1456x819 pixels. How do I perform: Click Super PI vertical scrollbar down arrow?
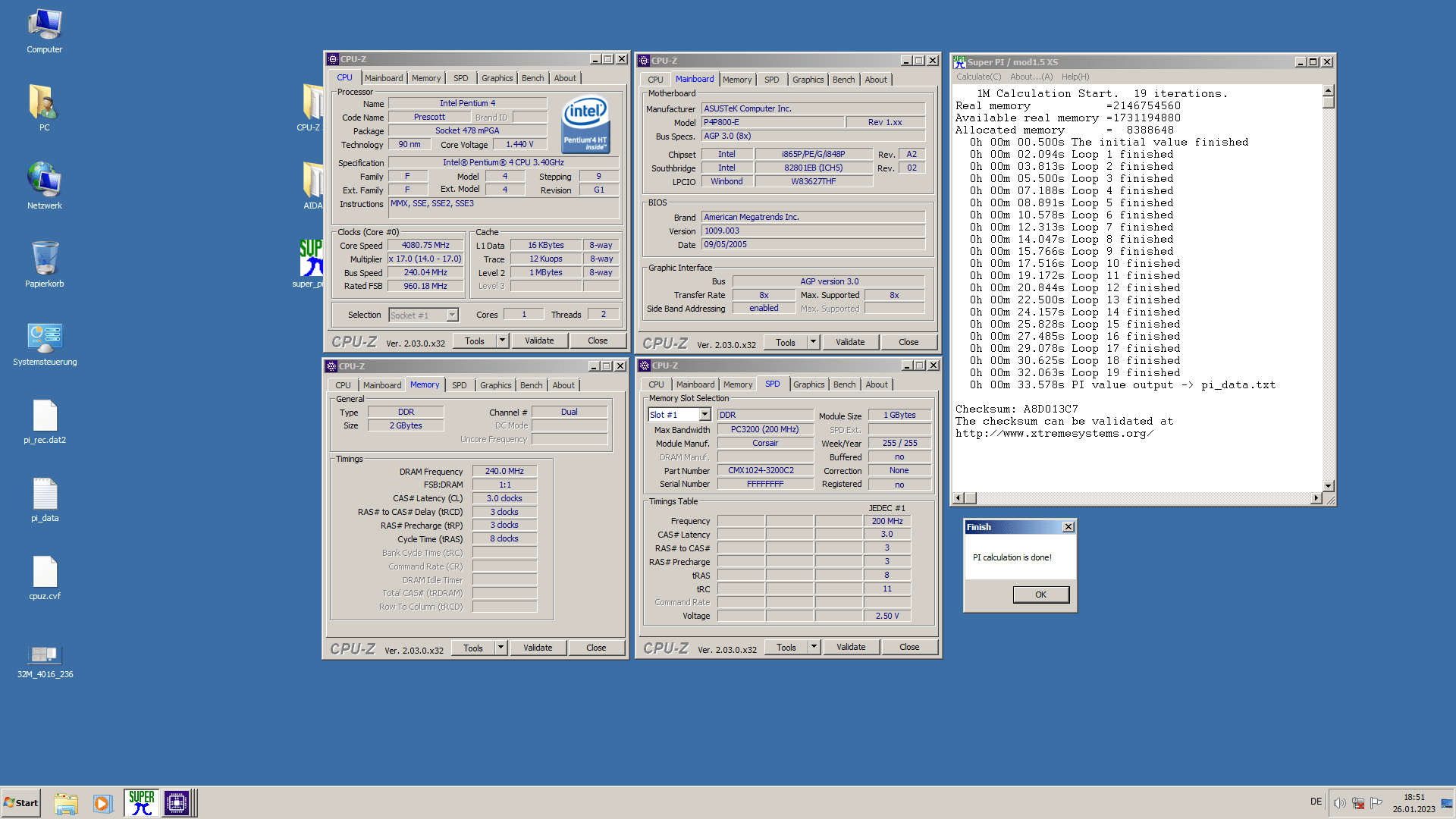click(1328, 486)
